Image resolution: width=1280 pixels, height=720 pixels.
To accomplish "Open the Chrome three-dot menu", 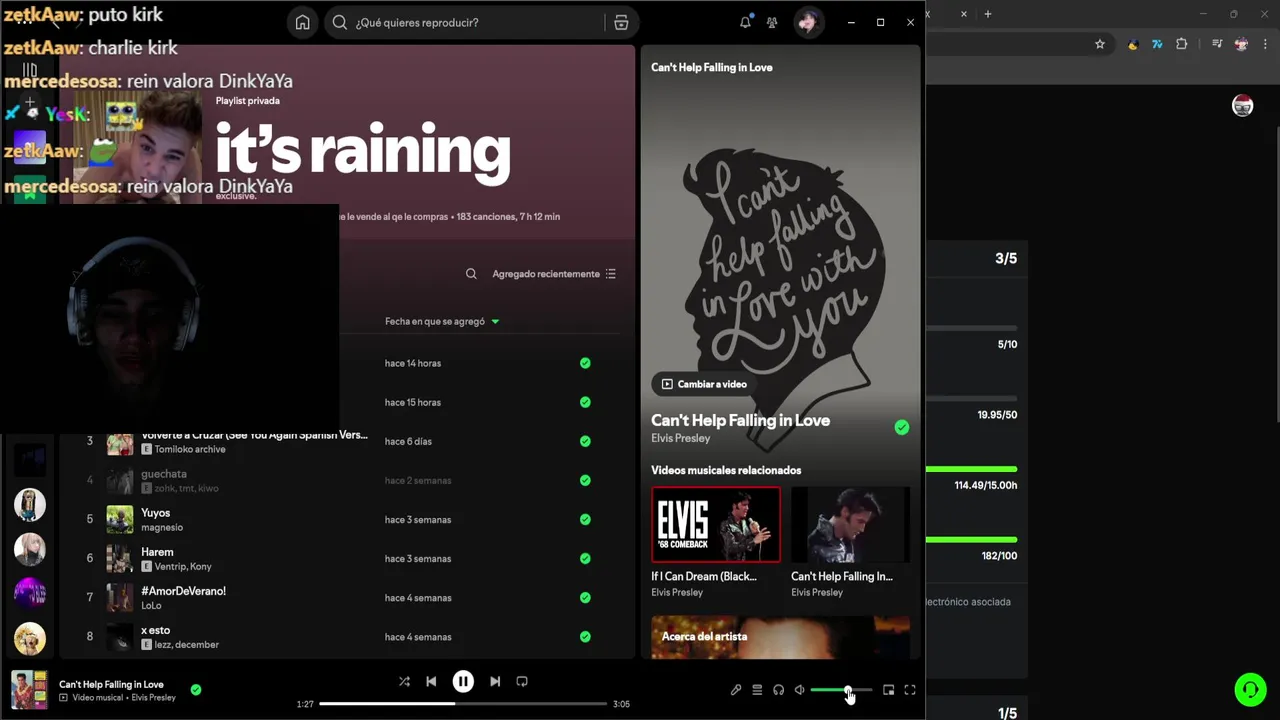I will coord(1266,44).
